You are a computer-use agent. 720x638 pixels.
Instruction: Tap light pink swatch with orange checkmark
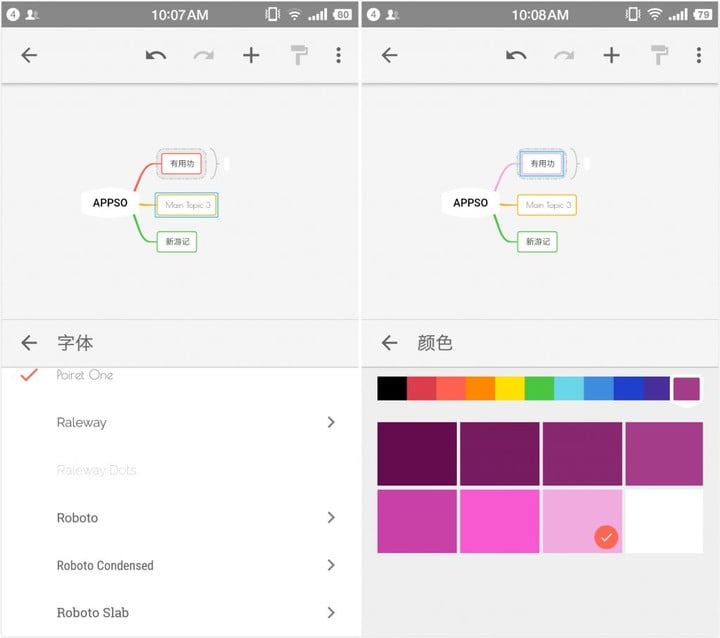[x=582, y=521]
